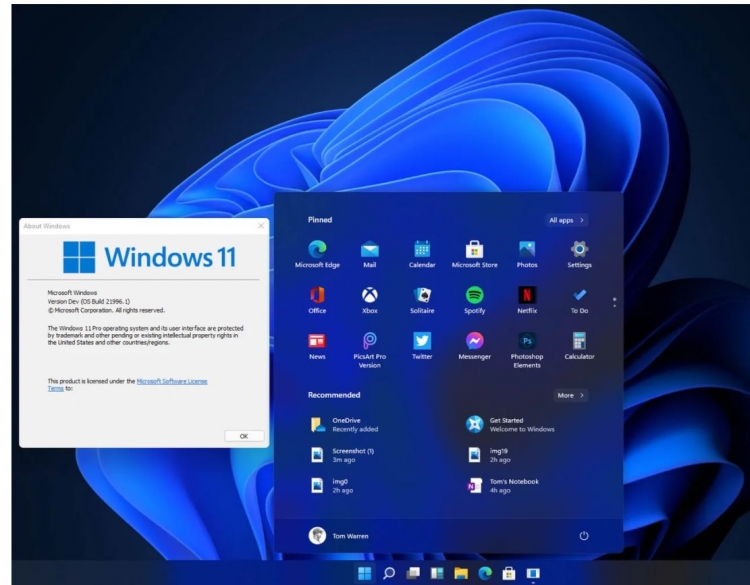Open the Calendar app tile
Screen dimensions: 750x585
coord(422,248)
